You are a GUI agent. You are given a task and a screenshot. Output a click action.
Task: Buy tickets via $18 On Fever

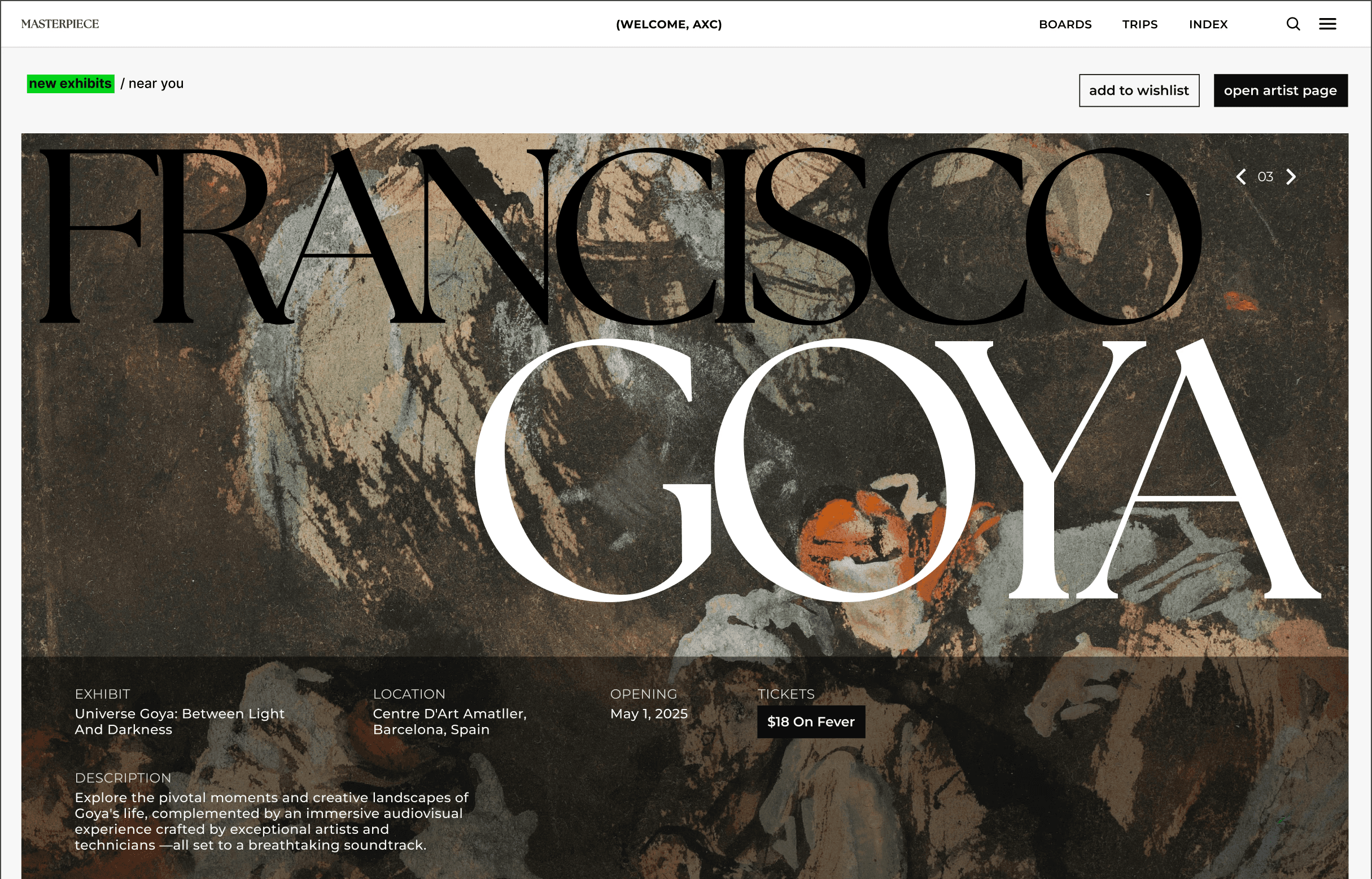(x=811, y=722)
